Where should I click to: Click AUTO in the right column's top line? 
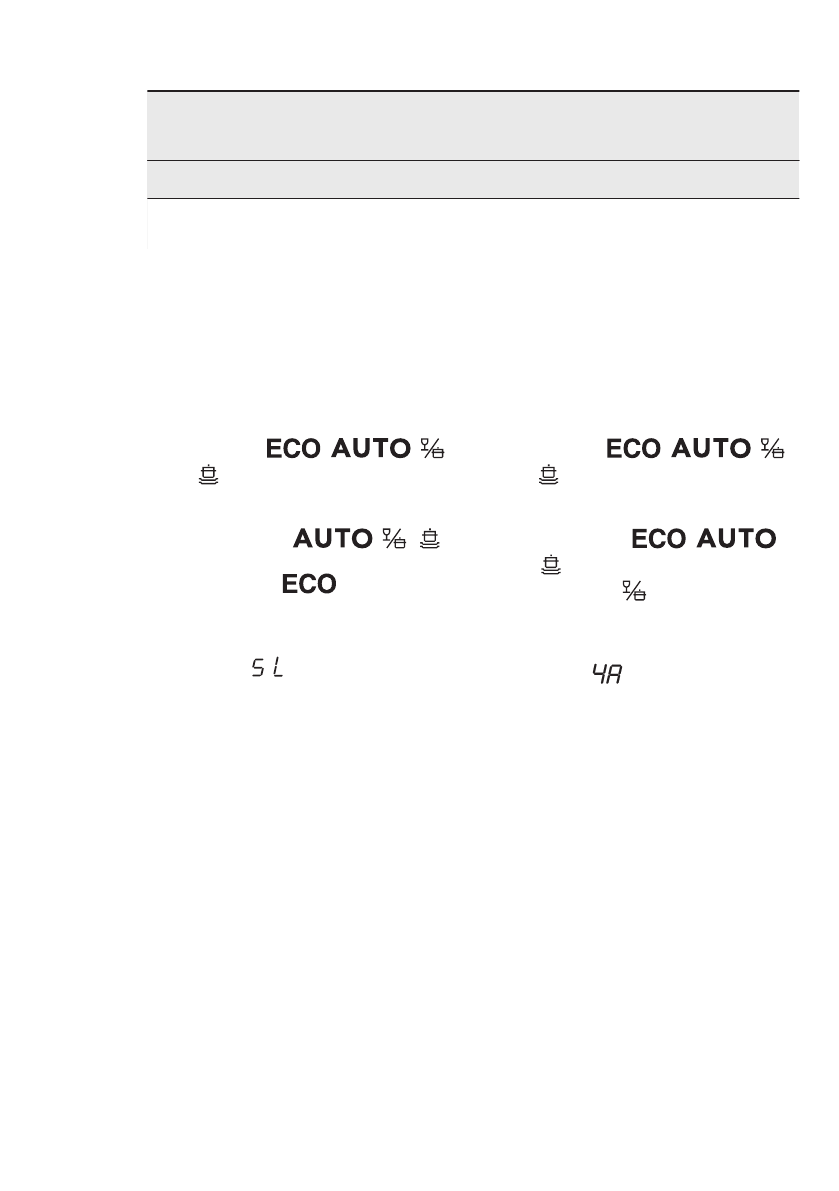[x=711, y=449]
